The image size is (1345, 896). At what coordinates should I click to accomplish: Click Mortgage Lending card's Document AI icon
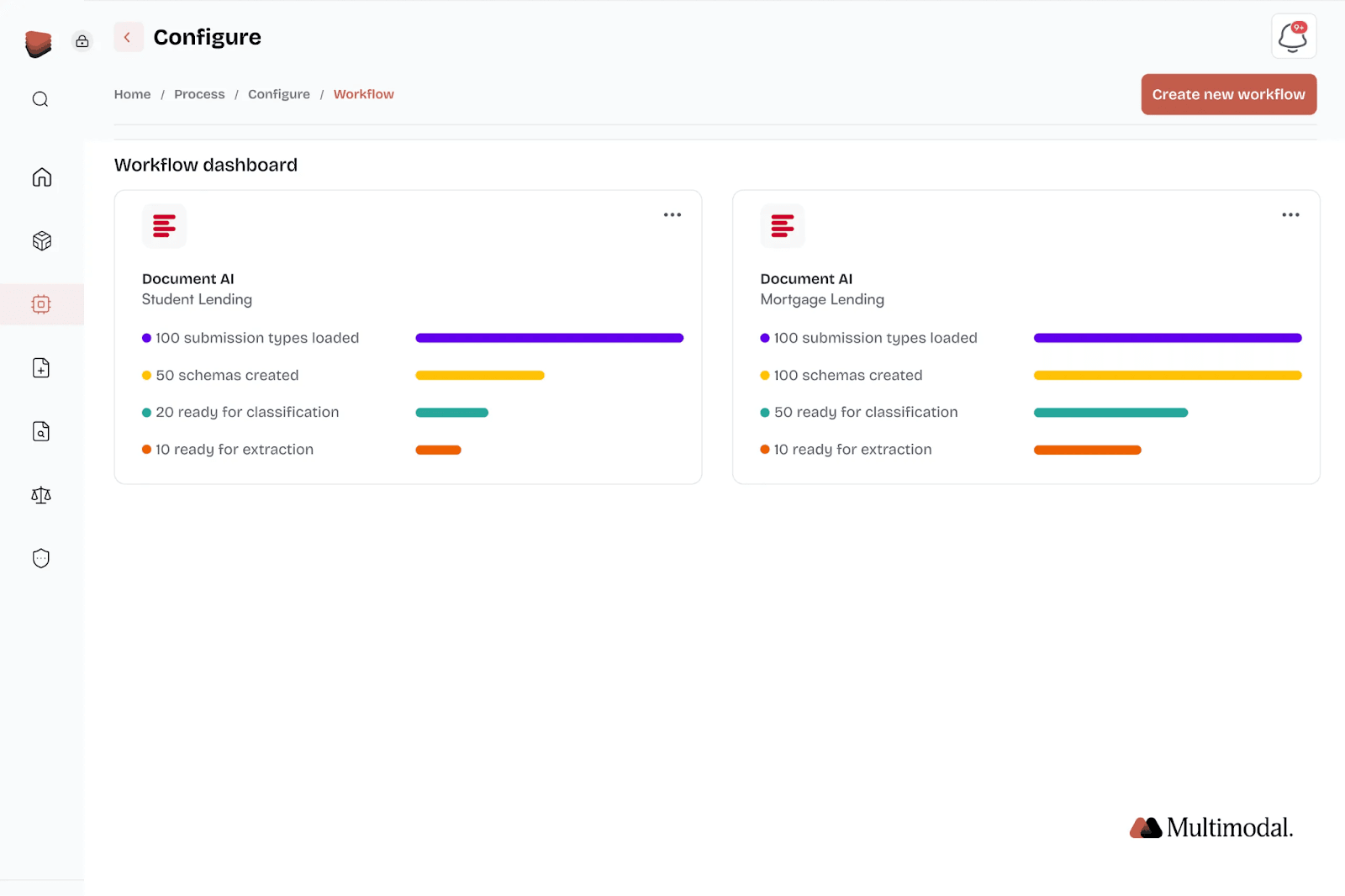(x=783, y=226)
